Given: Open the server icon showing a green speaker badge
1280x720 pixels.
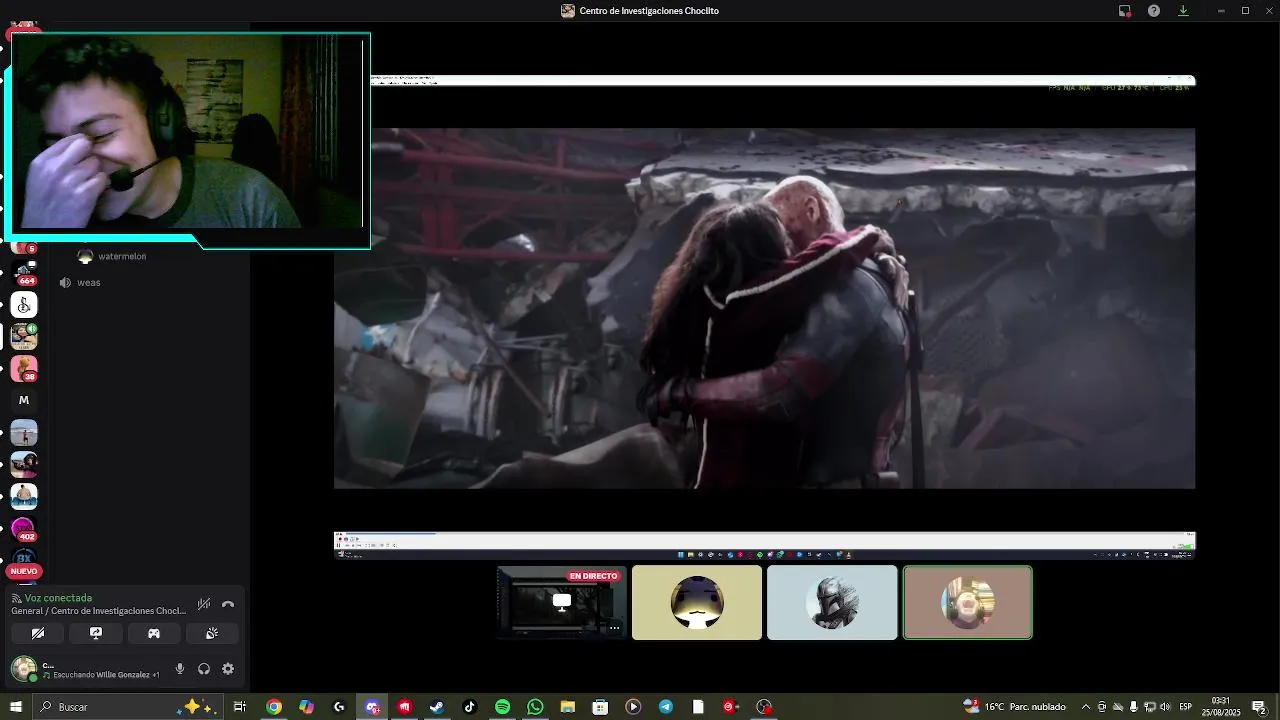Looking at the screenshot, I should tap(24, 336).
